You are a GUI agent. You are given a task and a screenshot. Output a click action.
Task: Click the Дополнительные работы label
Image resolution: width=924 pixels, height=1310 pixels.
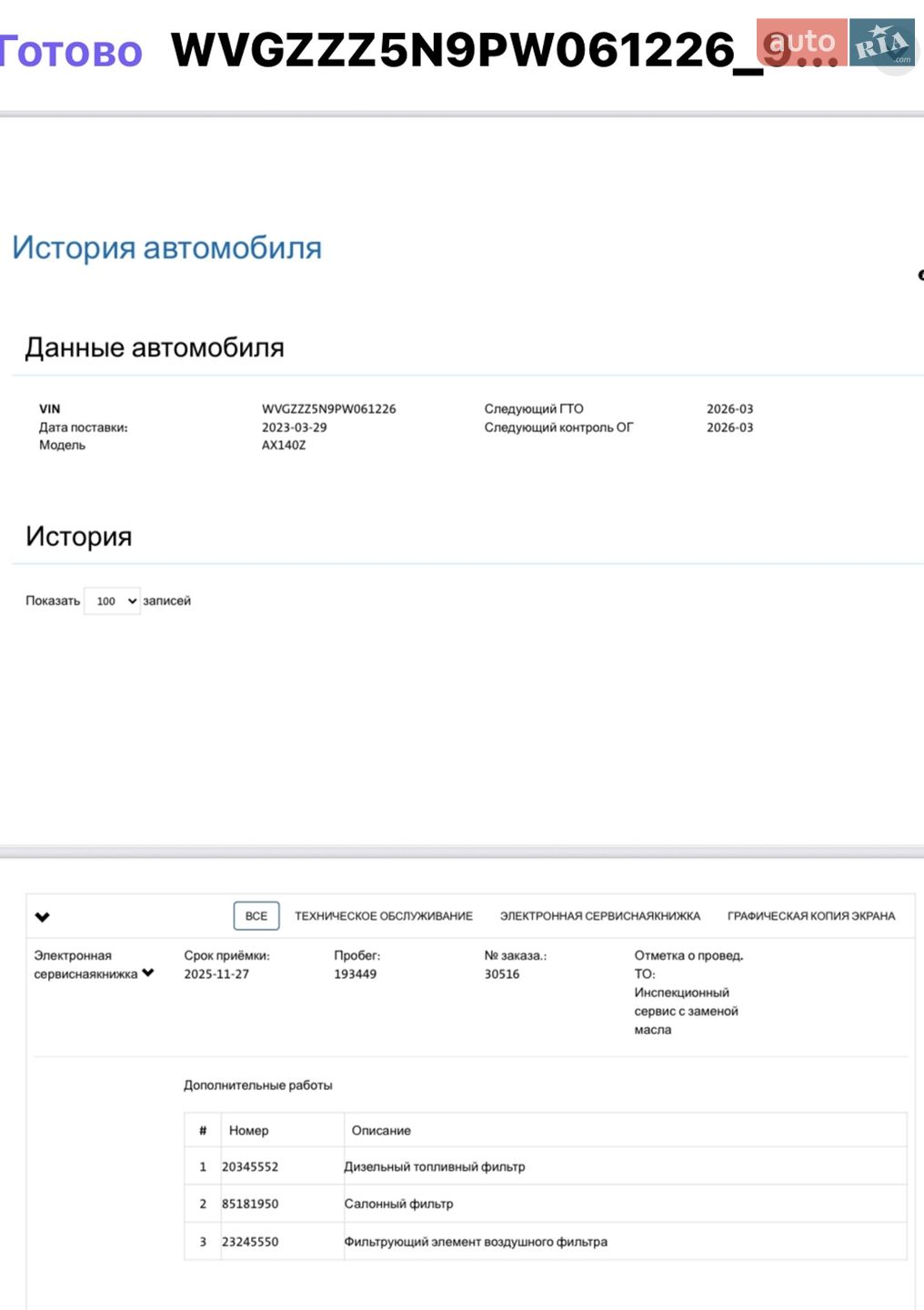point(258,1085)
